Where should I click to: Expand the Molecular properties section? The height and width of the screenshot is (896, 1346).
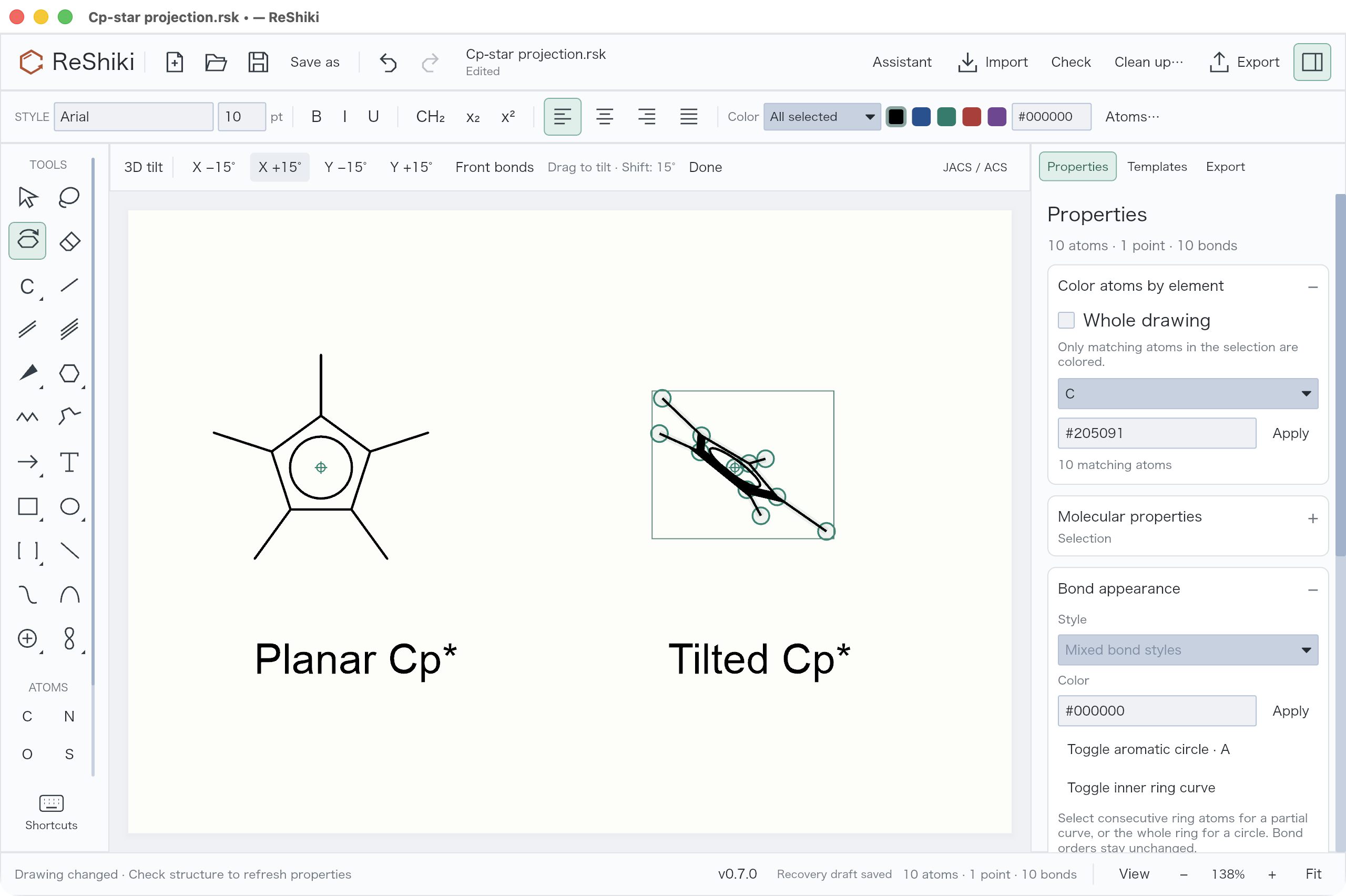coord(1313,518)
